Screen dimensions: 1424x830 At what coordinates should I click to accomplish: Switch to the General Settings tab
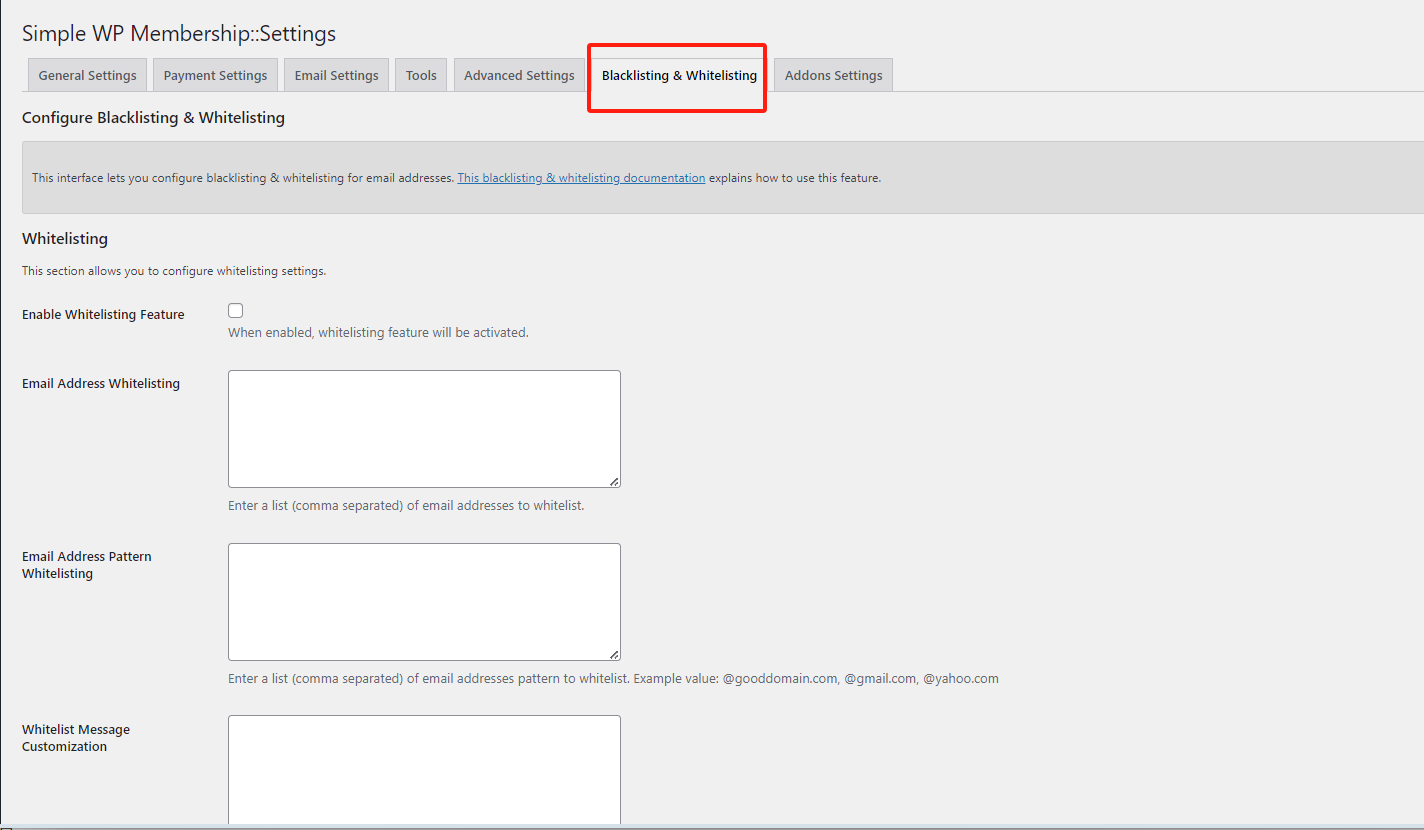click(x=86, y=74)
